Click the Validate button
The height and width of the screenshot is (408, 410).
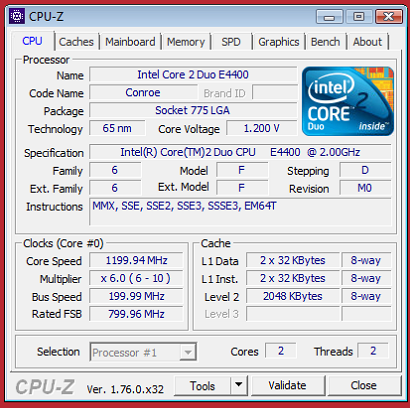(287, 385)
